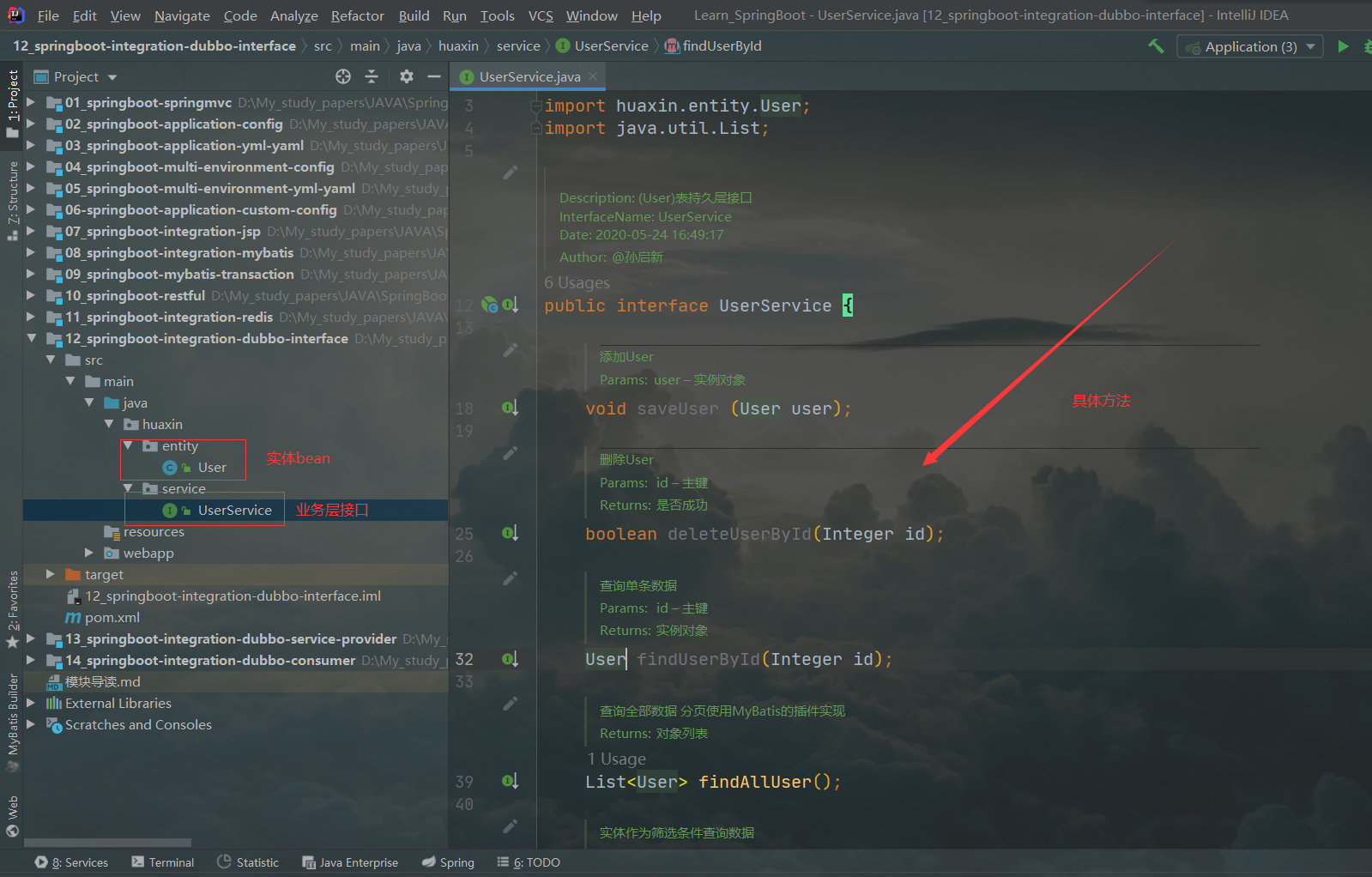Click the huaxin breadcrumb in navigation bar

tap(458, 46)
